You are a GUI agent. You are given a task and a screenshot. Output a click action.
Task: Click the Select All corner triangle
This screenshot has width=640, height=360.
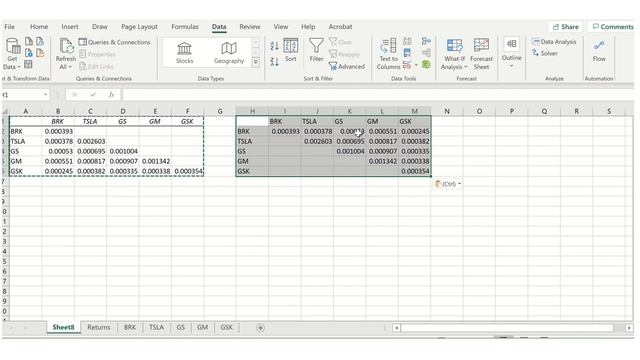click(x=5, y=111)
